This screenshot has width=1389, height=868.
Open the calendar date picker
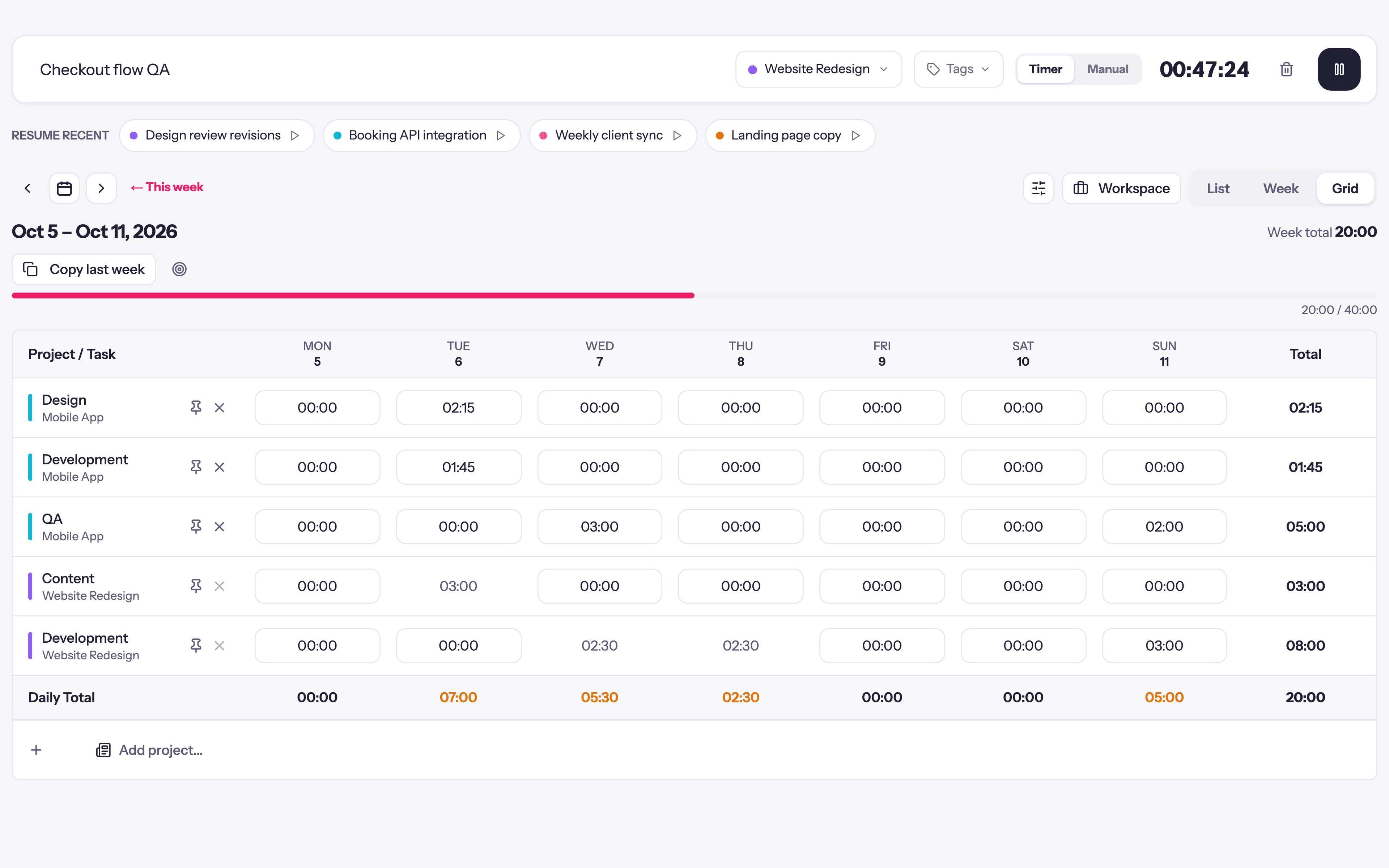[64, 188]
